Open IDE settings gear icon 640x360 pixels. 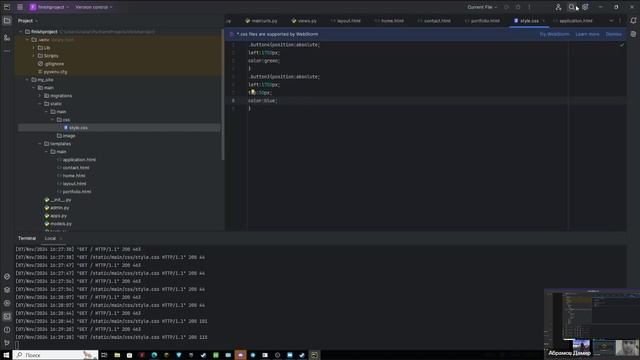(585, 7)
